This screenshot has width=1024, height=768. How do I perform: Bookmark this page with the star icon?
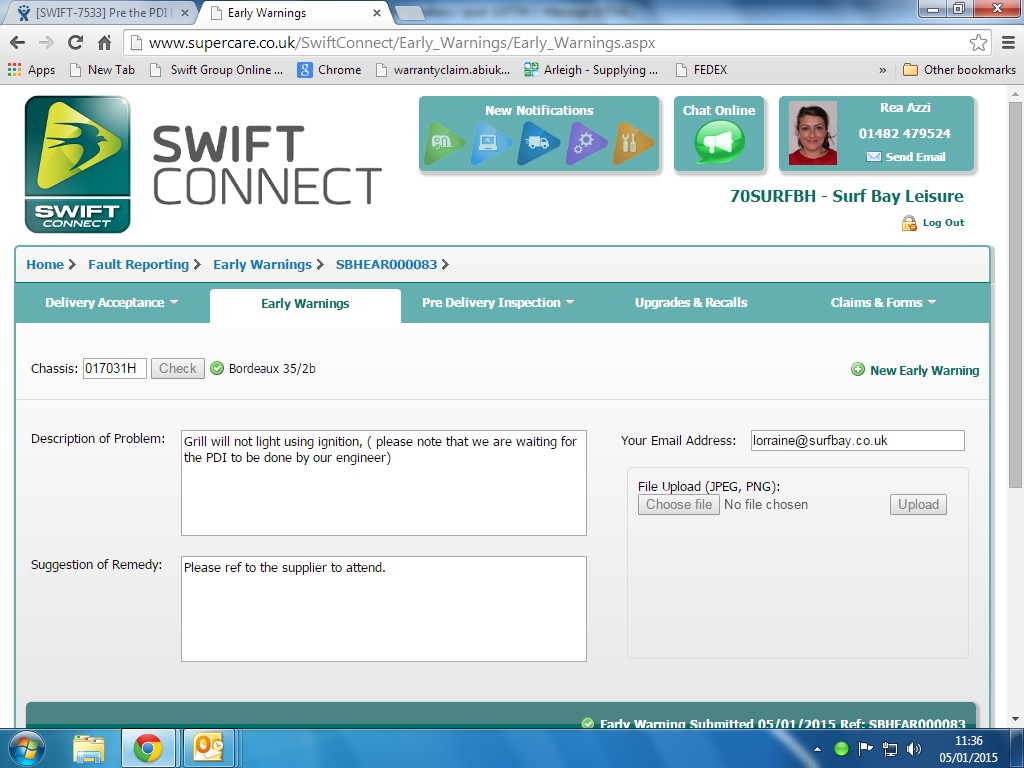coord(978,43)
